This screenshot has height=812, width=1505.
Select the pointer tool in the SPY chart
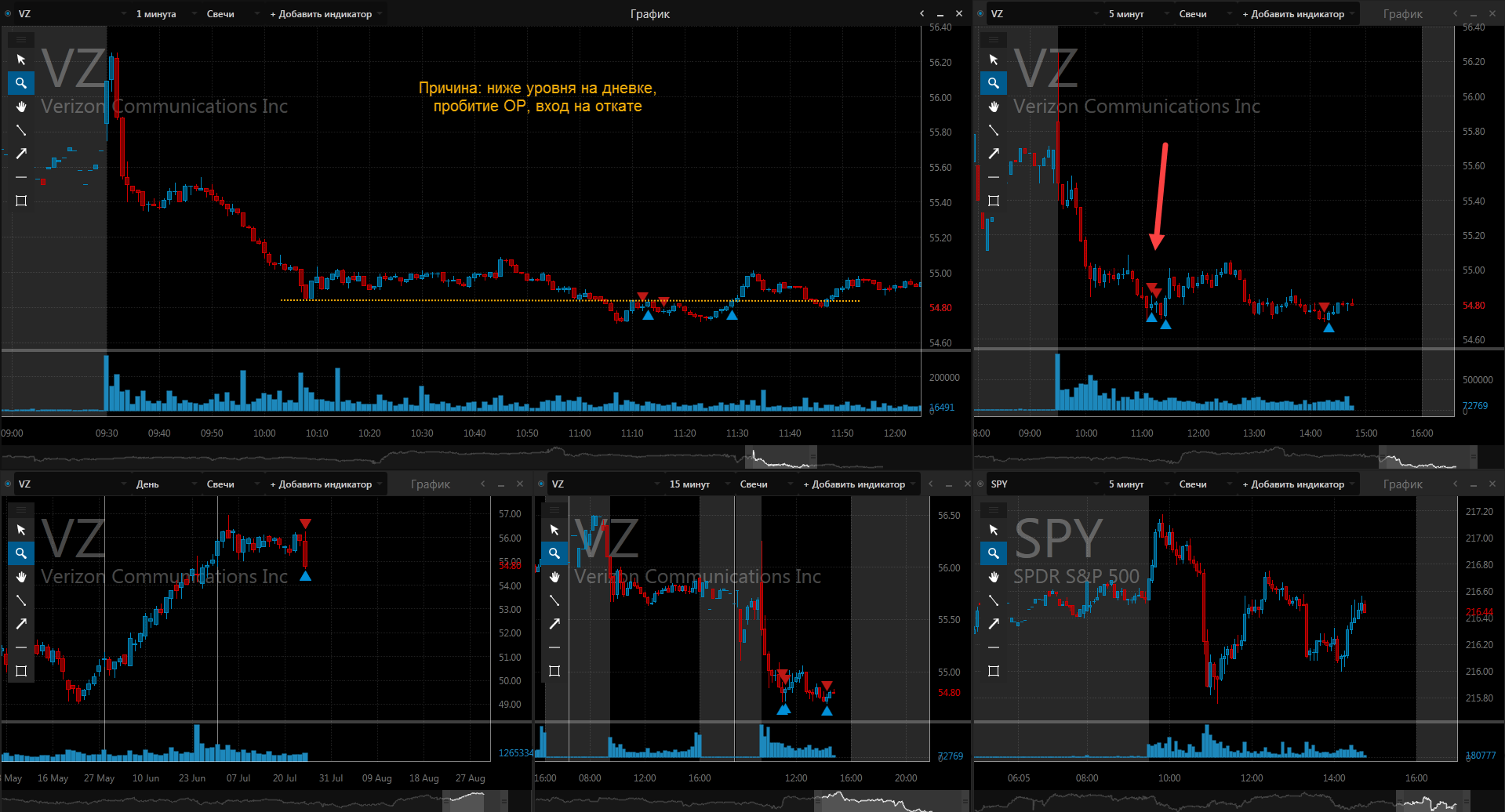coord(994,530)
